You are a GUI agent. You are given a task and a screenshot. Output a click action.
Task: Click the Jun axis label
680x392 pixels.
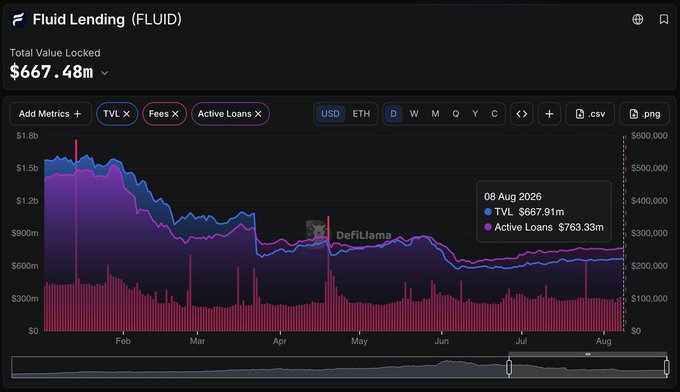pyautogui.click(x=441, y=341)
